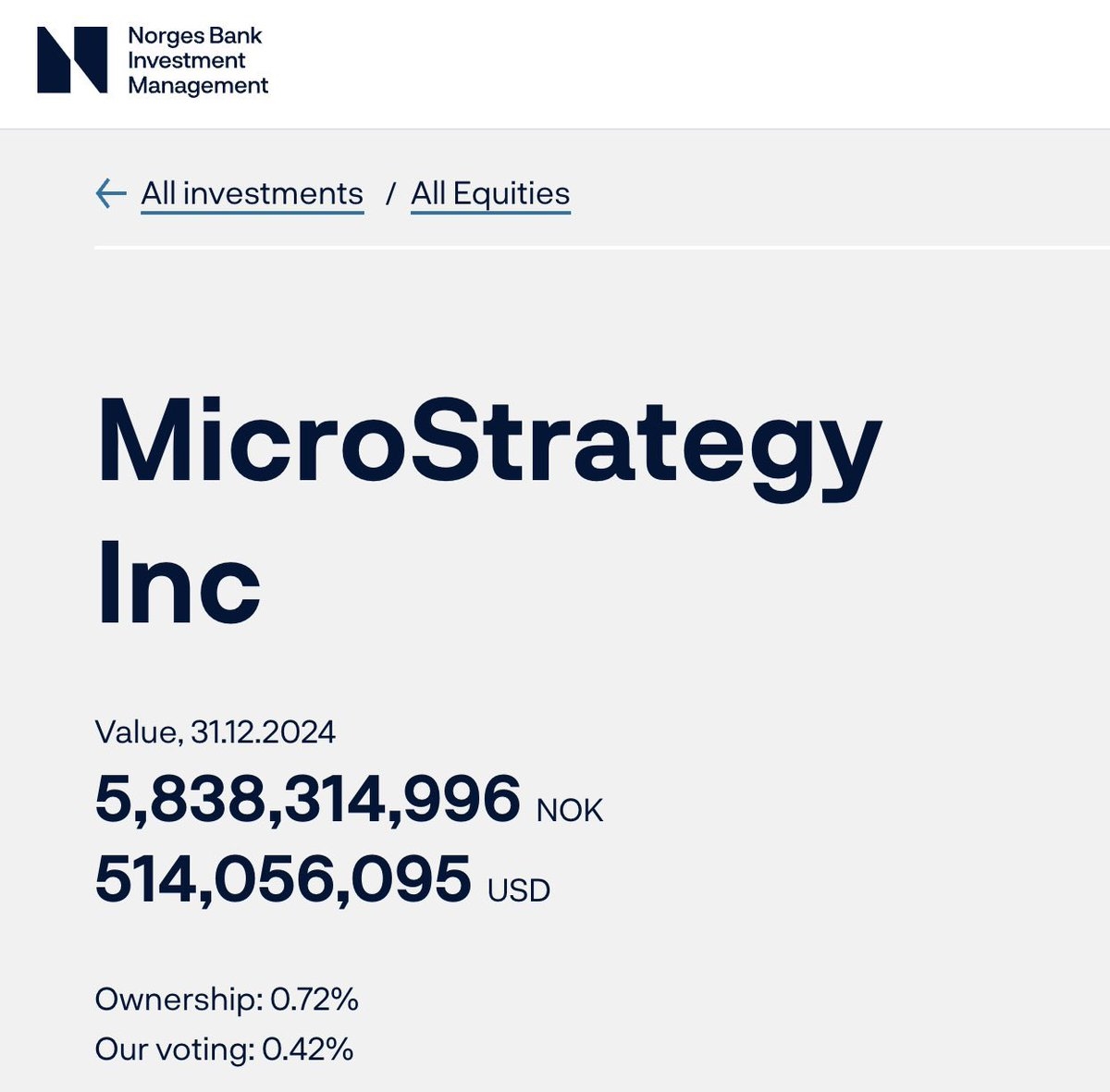
Task: Click the Norges Bank N logo icon
Action: pyautogui.click(x=72, y=60)
